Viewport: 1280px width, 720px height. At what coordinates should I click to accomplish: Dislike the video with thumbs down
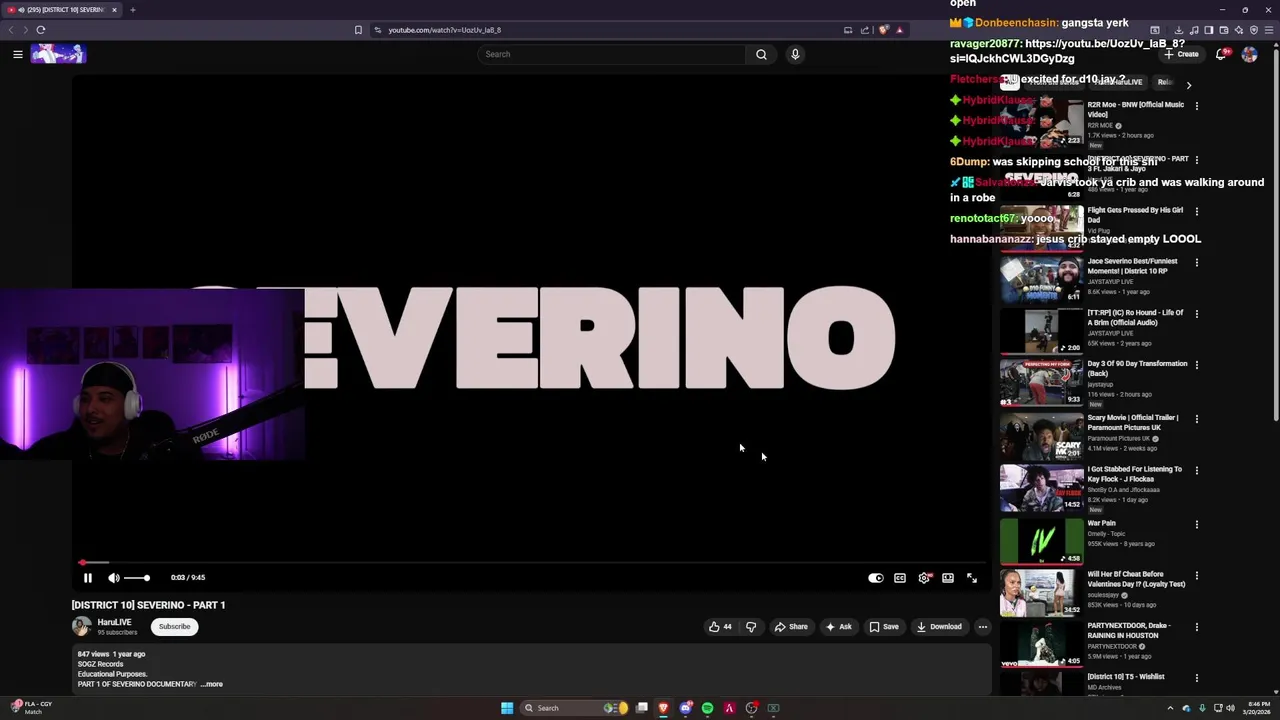(751, 627)
